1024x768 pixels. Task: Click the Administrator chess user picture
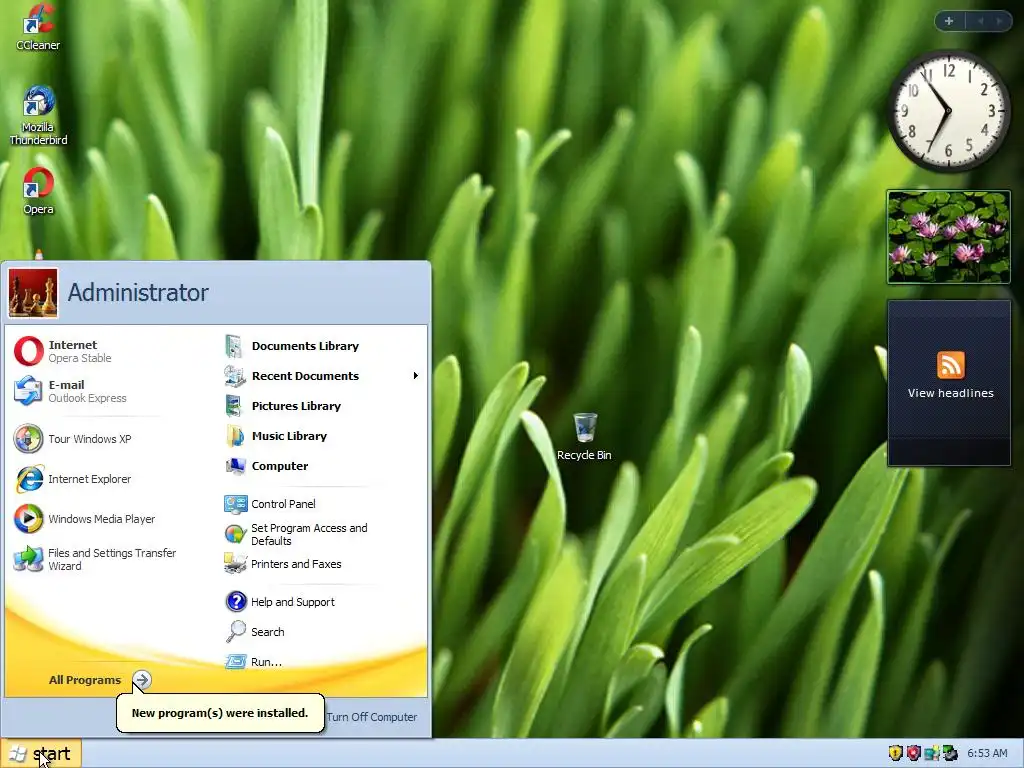pyautogui.click(x=33, y=293)
